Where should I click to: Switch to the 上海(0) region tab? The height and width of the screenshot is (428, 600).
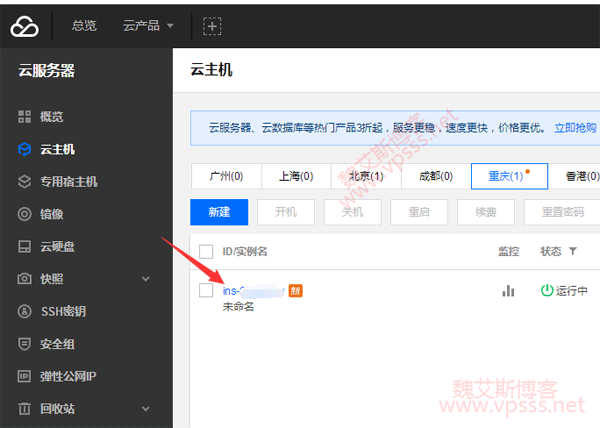pos(296,176)
